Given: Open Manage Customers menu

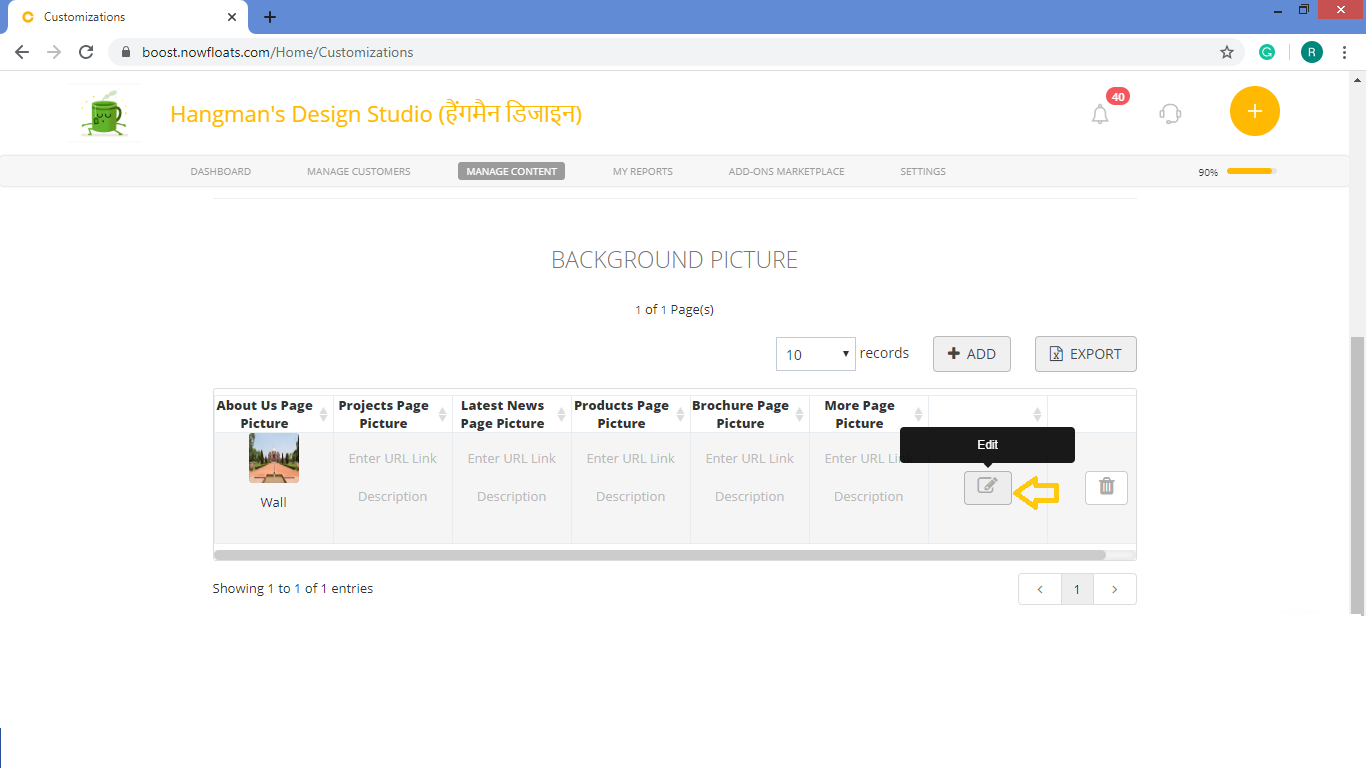Looking at the screenshot, I should point(358,171).
